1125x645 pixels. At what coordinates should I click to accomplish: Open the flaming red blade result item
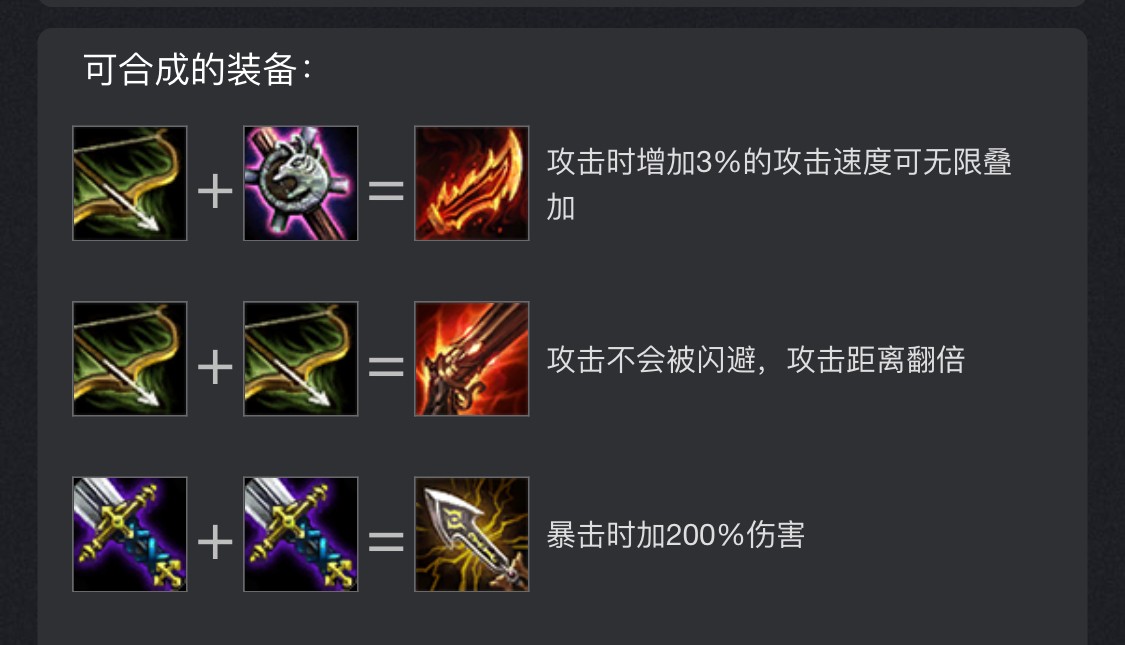point(471,183)
